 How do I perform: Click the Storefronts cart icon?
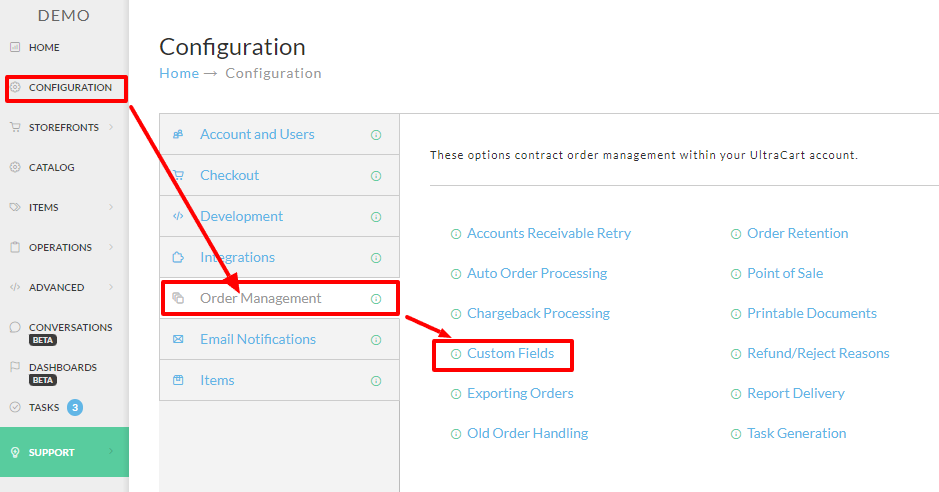[x=15, y=127]
